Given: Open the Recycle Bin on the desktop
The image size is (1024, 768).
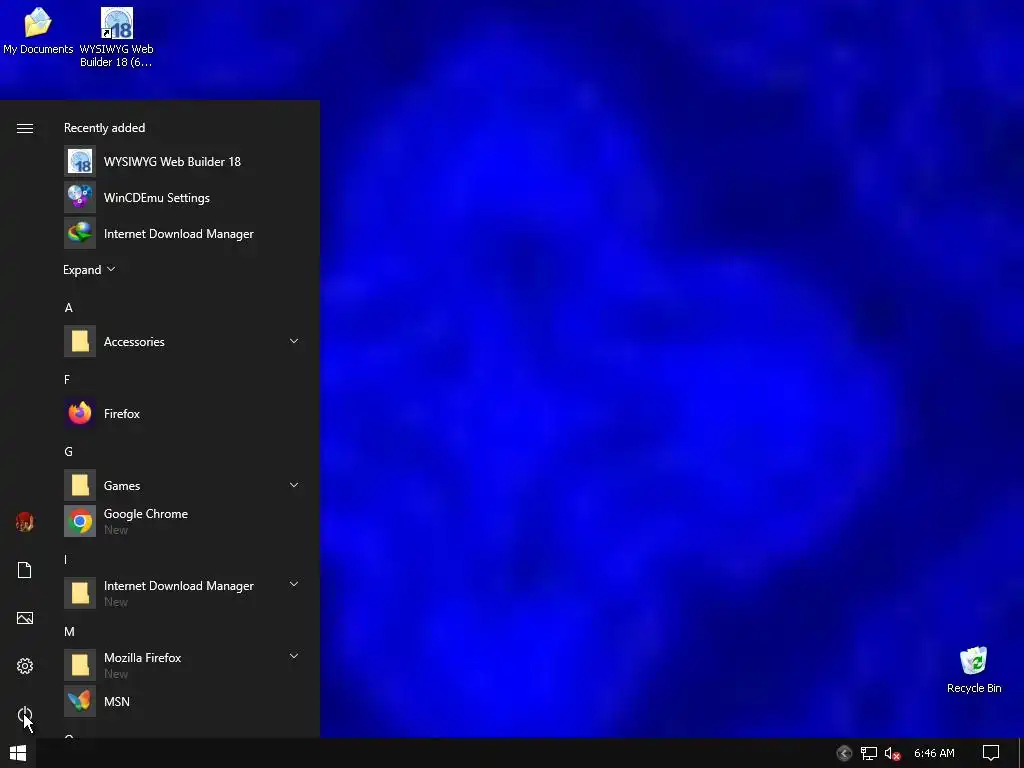Looking at the screenshot, I should point(974,670).
